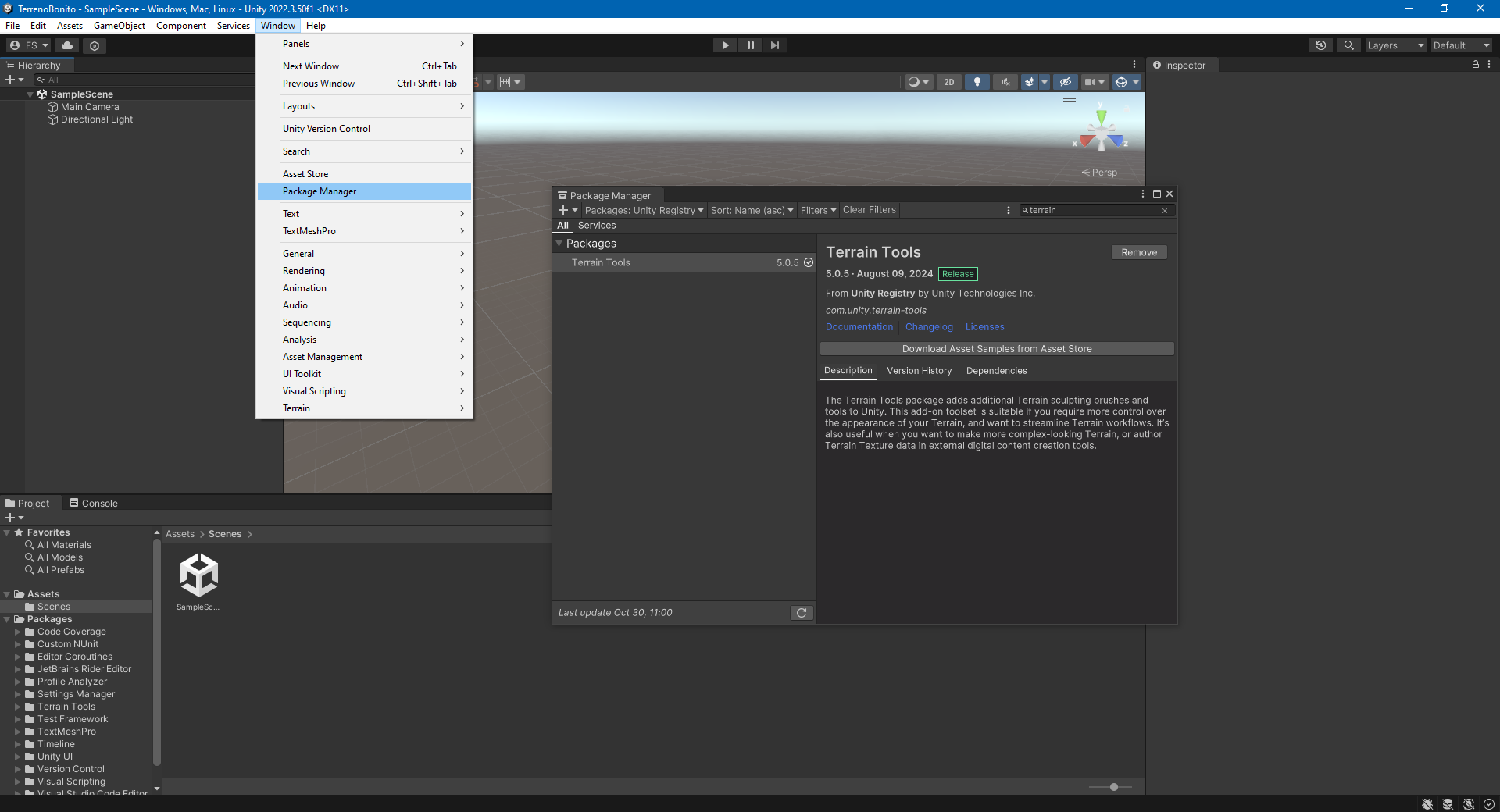Toggle scene lighting lightbulb button
This screenshot has width=1500, height=812.
tap(977, 82)
